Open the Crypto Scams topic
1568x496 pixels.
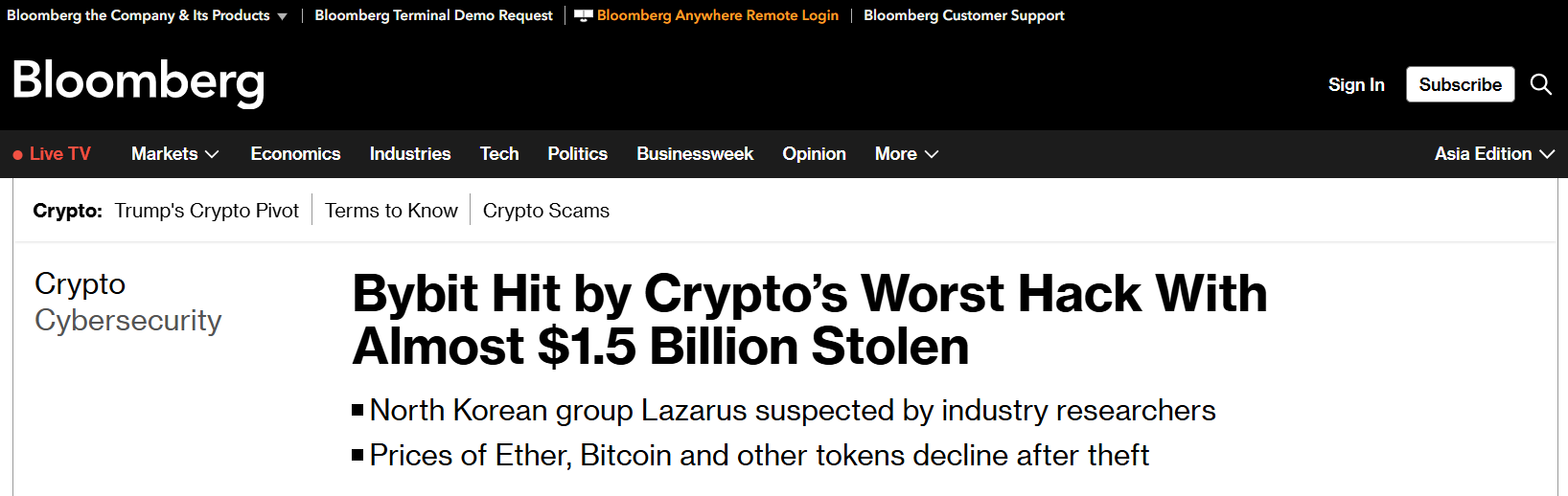click(546, 211)
